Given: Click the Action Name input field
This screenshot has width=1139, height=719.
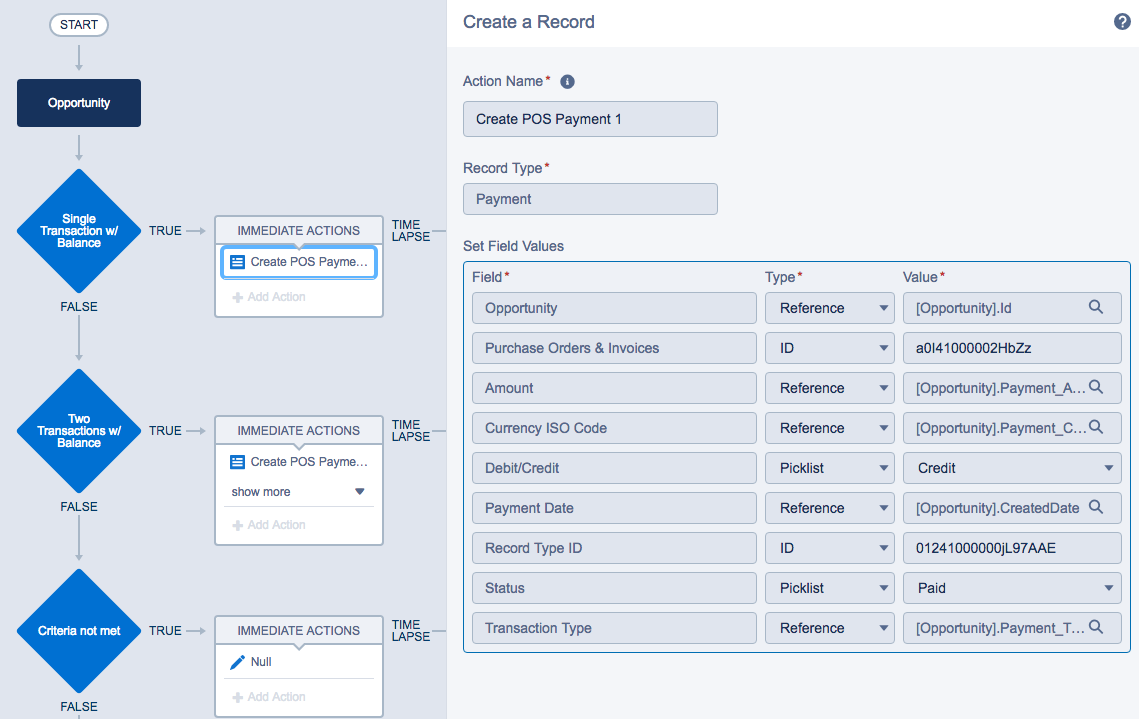Looking at the screenshot, I should click(x=590, y=119).
